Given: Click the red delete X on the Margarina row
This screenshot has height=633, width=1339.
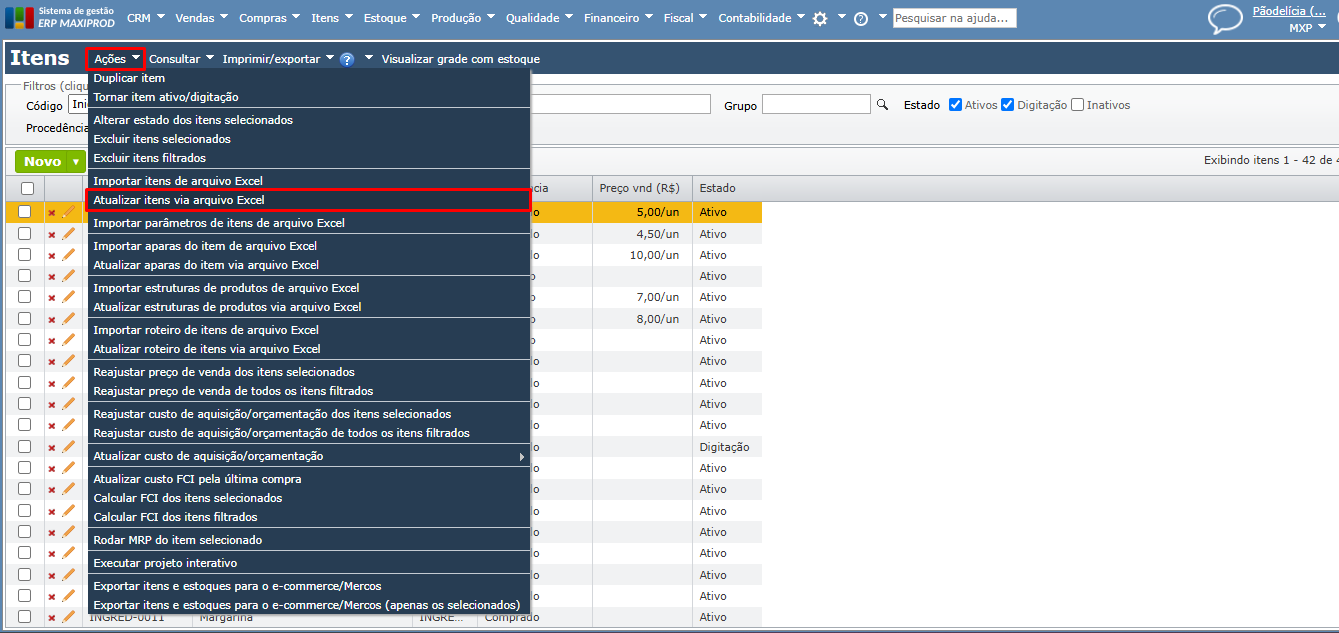Looking at the screenshot, I should pos(52,618).
